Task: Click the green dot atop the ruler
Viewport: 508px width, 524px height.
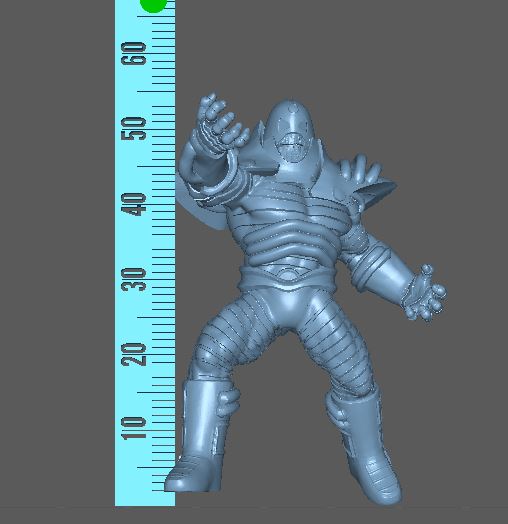Action: click(x=153, y=5)
